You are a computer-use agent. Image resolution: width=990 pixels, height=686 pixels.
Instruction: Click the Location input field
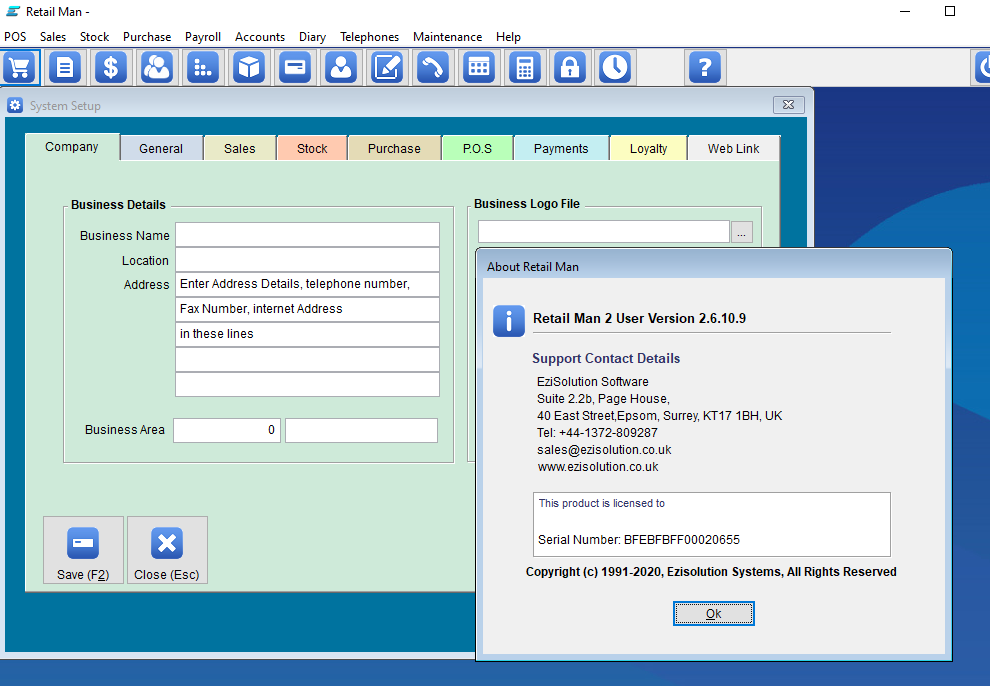307,259
